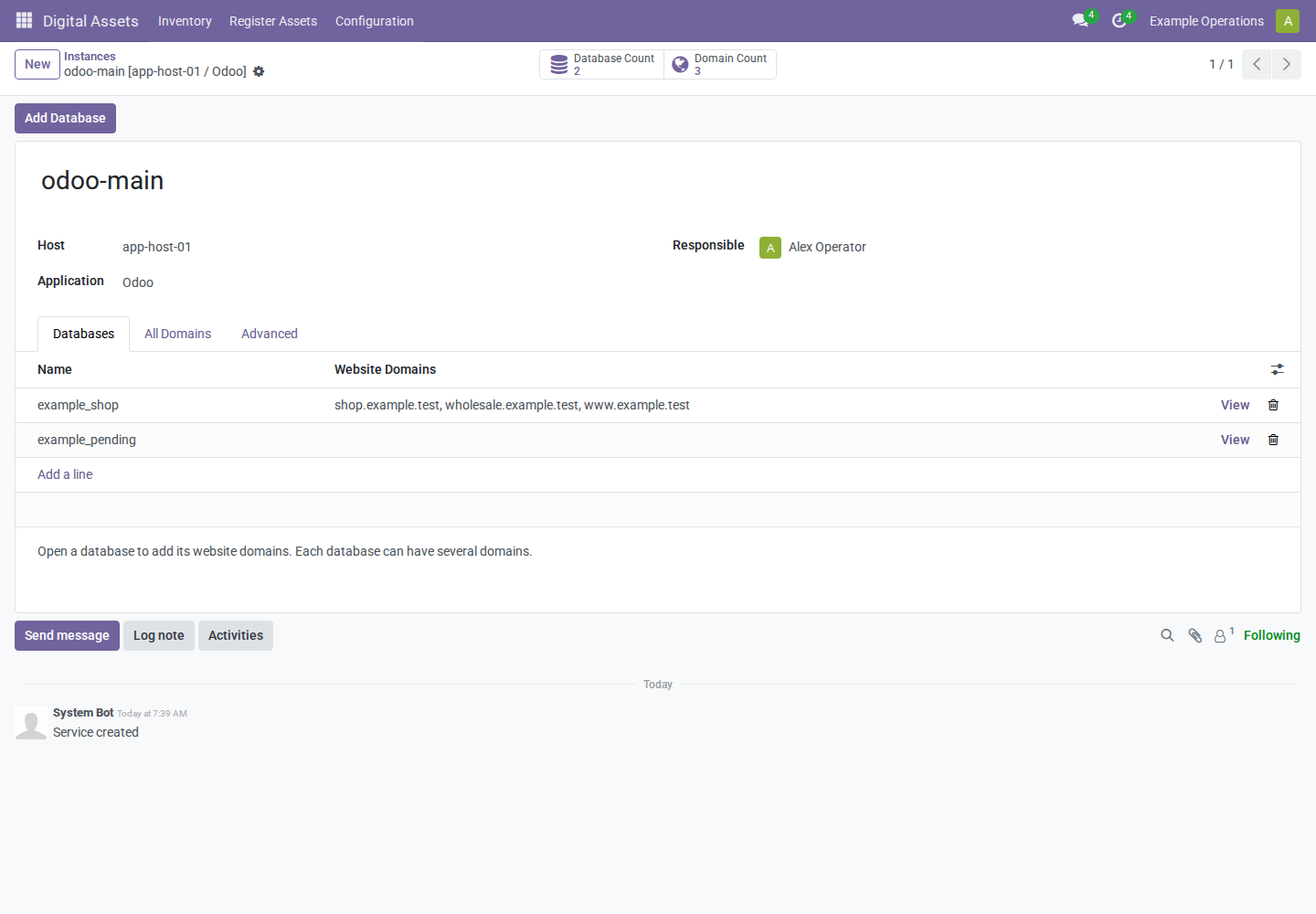Click Add a line link
Image resolution: width=1316 pixels, height=914 pixels.
65,474
